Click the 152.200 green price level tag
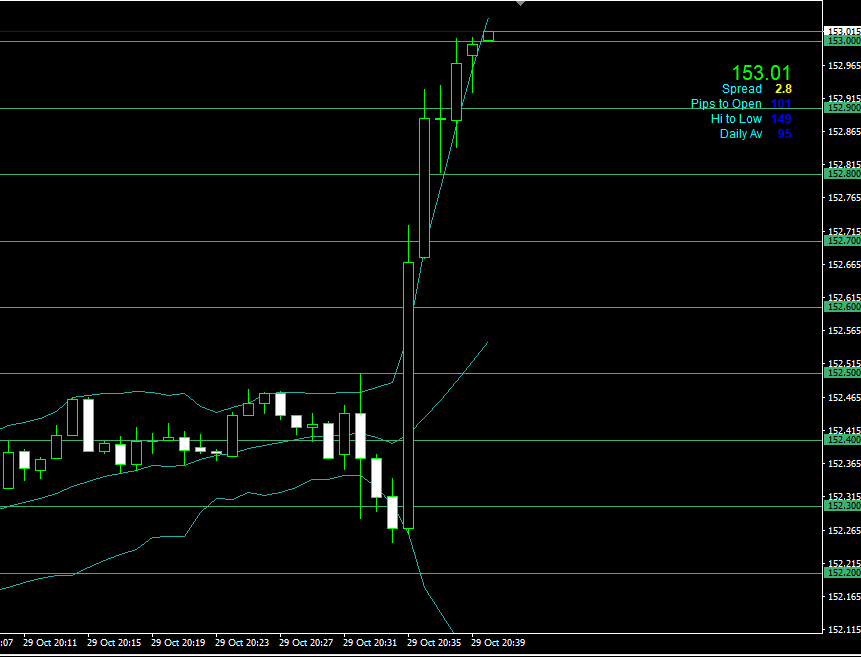861x657 pixels. pyautogui.click(x=842, y=573)
